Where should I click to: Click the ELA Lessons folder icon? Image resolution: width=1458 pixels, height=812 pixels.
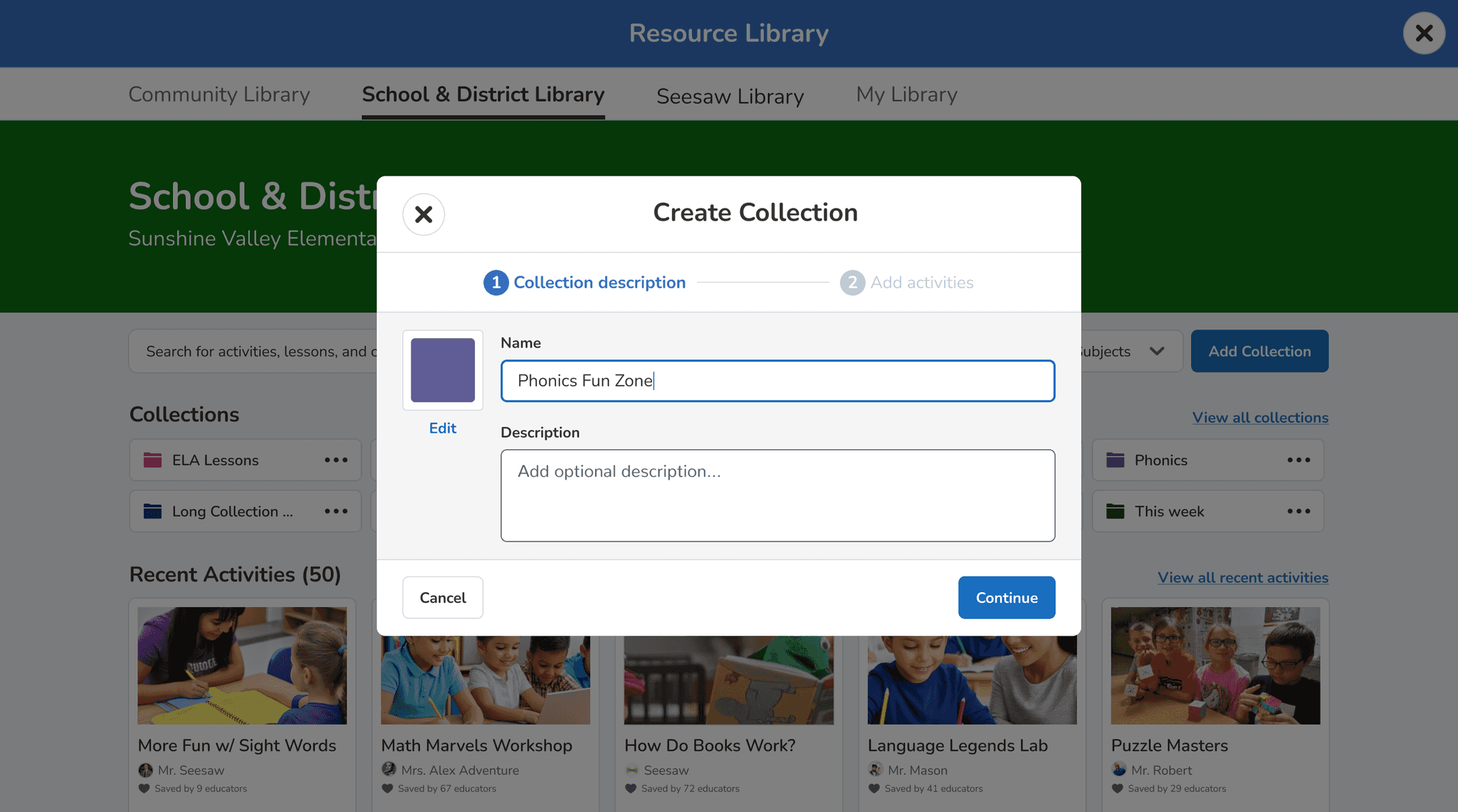click(152, 460)
